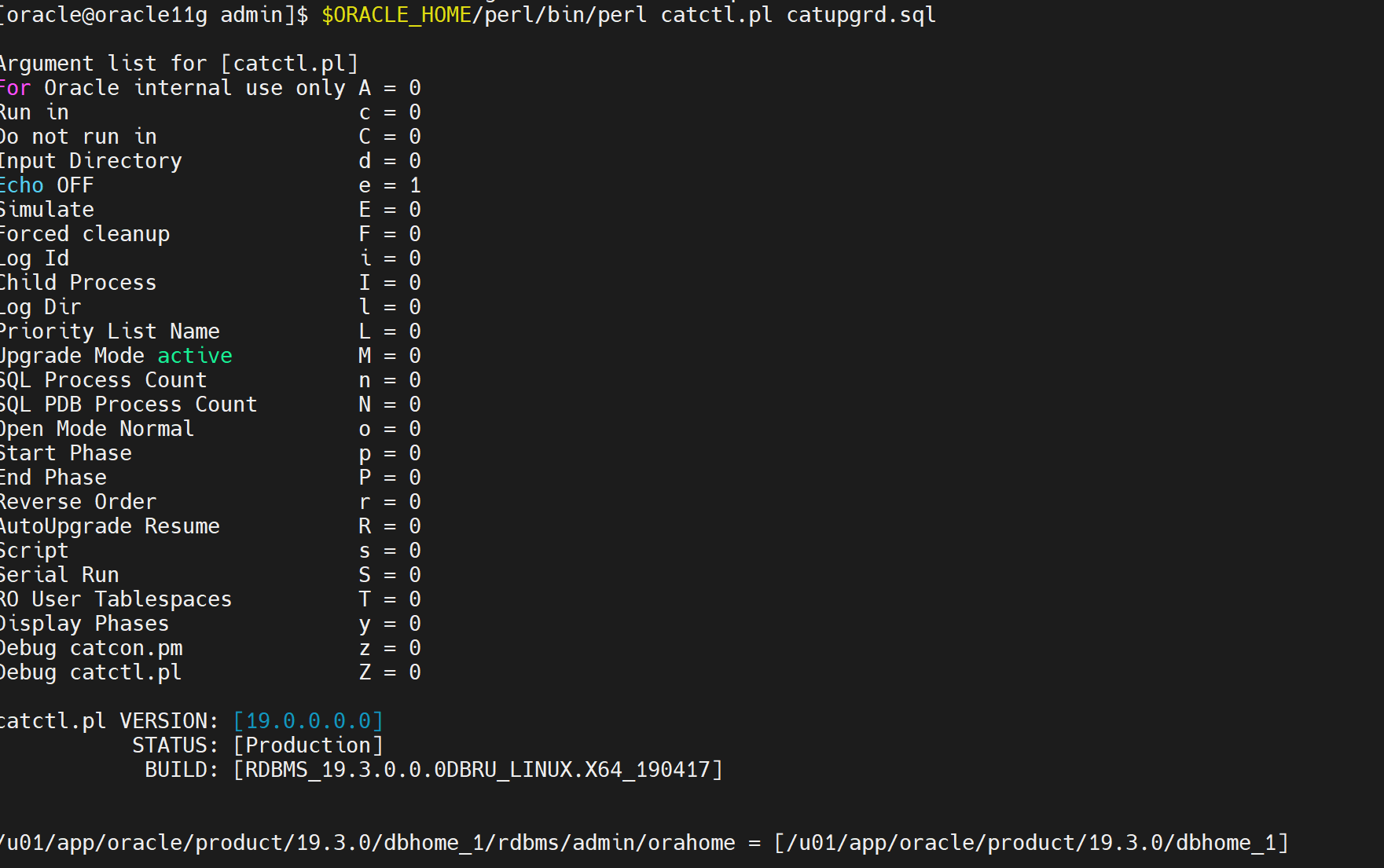This screenshot has height=868, width=1384.
Task: Click the 'Debug catcon.pm' line
Action: (x=91, y=648)
